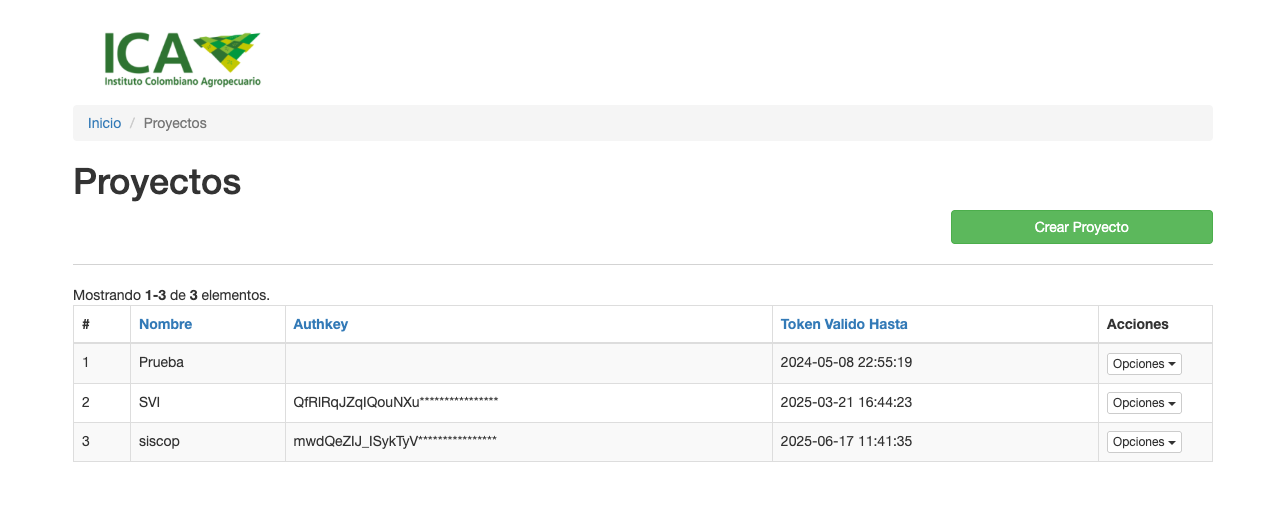This screenshot has width=1275, height=512.
Task: Click the Prueba project name cell
Action: pyautogui.click(x=161, y=363)
